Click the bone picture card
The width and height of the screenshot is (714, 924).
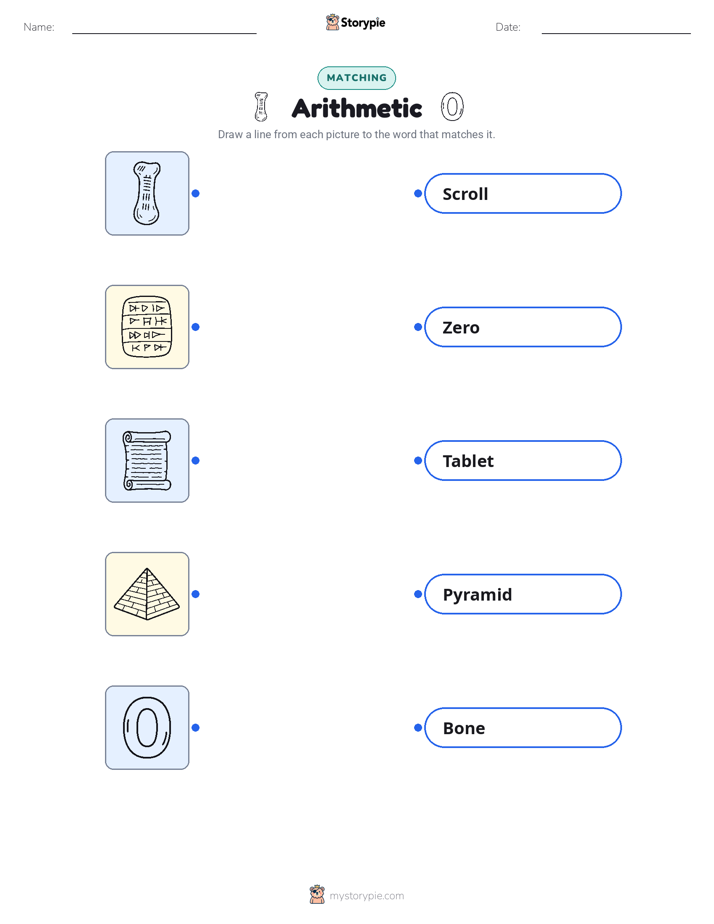point(147,193)
